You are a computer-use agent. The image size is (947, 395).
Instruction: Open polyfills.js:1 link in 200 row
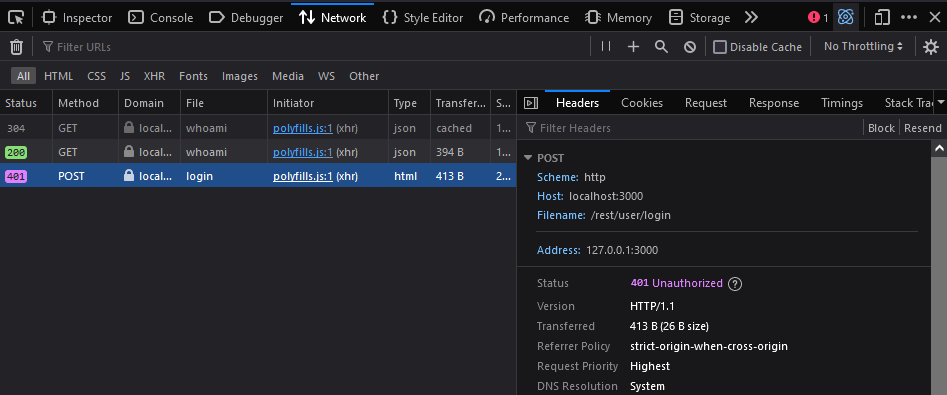(303, 152)
